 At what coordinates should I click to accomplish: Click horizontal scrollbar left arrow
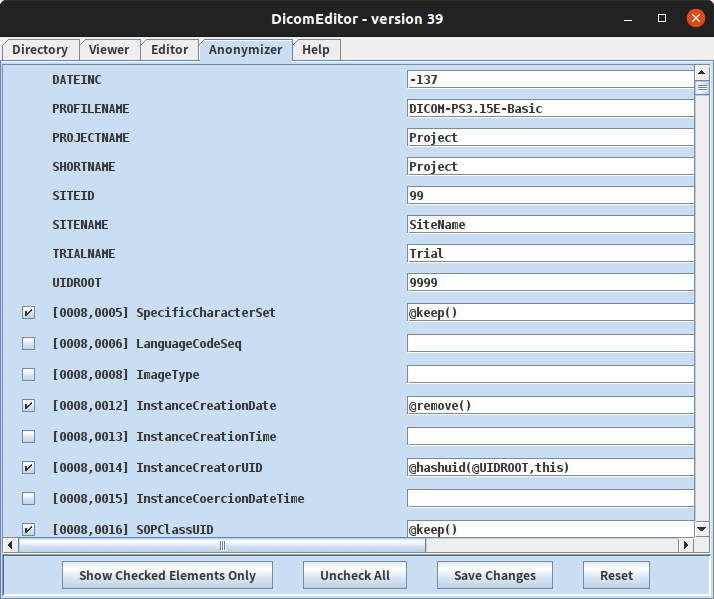(10, 545)
